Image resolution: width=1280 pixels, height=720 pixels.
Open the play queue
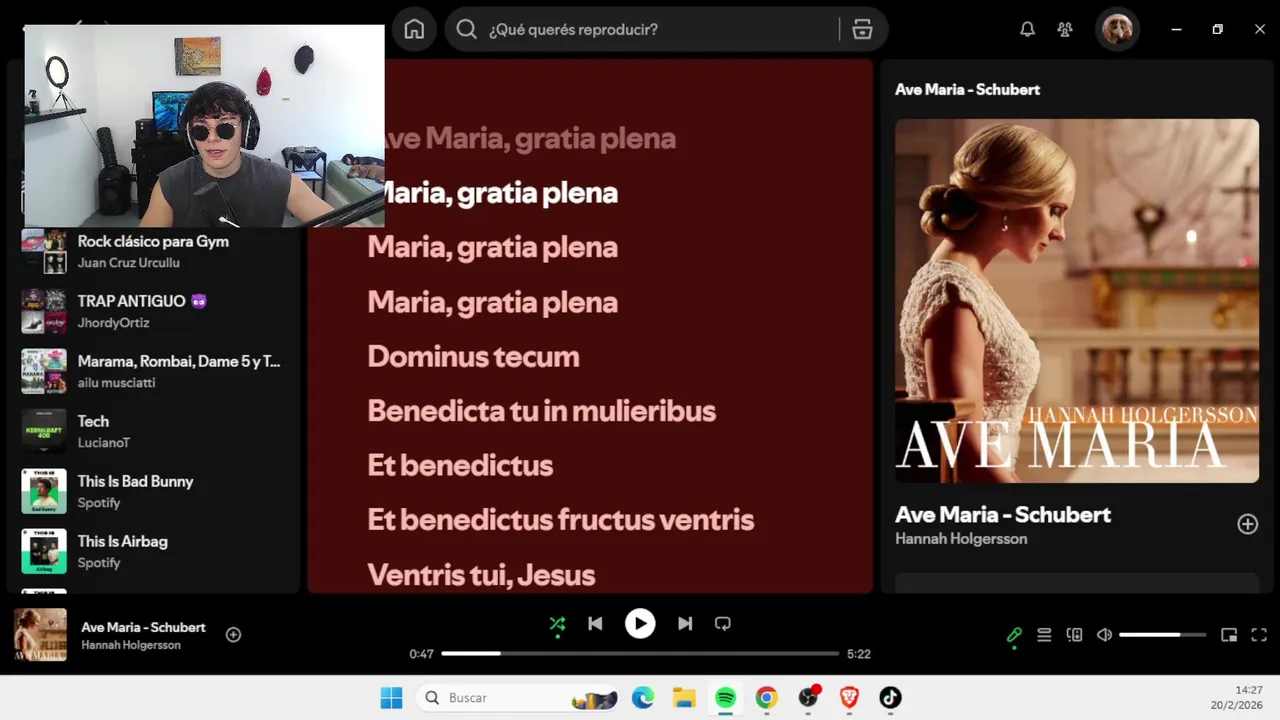click(1044, 635)
